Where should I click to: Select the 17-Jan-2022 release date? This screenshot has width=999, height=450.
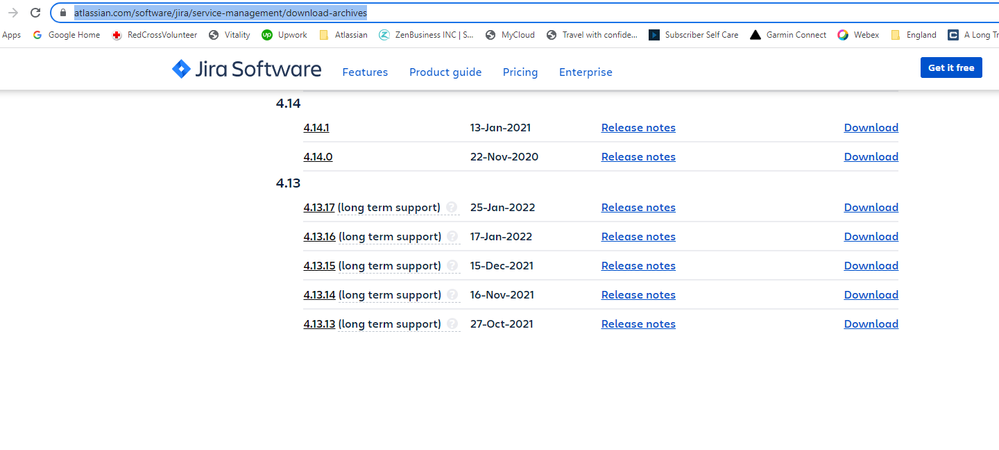point(501,236)
